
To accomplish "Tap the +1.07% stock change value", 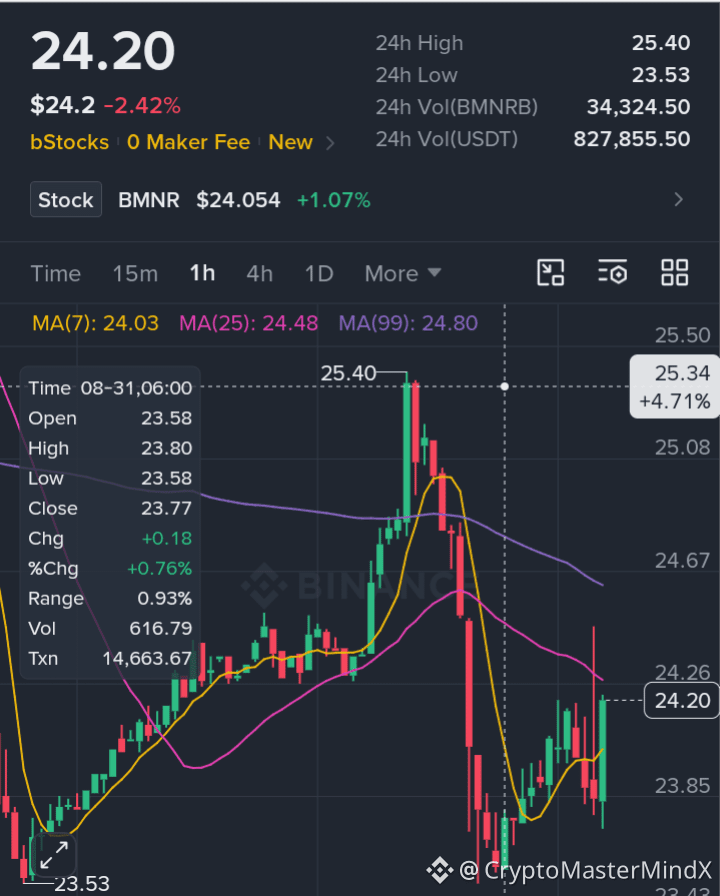I will [x=334, y=200].
